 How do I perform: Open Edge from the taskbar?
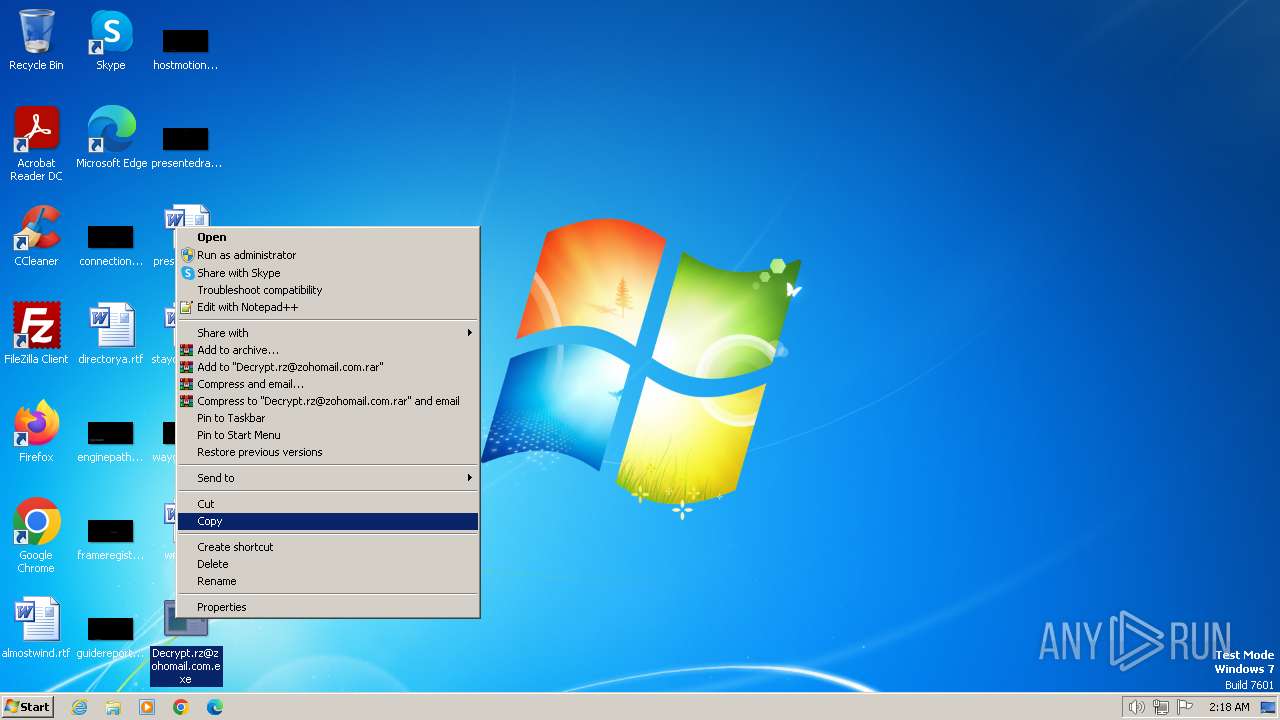click(x=215, y=707)
